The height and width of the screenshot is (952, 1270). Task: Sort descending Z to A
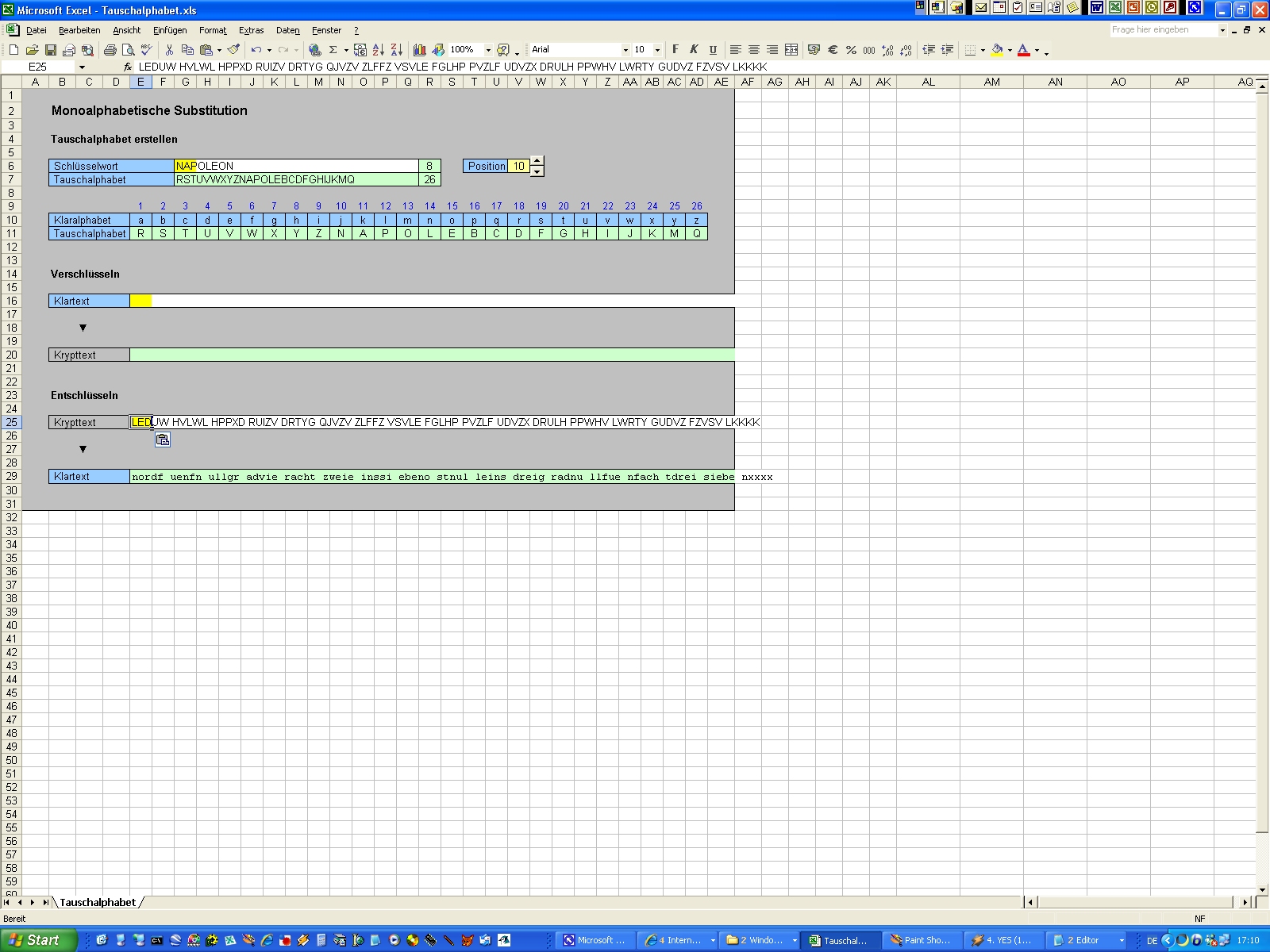[x=397, y=50]
